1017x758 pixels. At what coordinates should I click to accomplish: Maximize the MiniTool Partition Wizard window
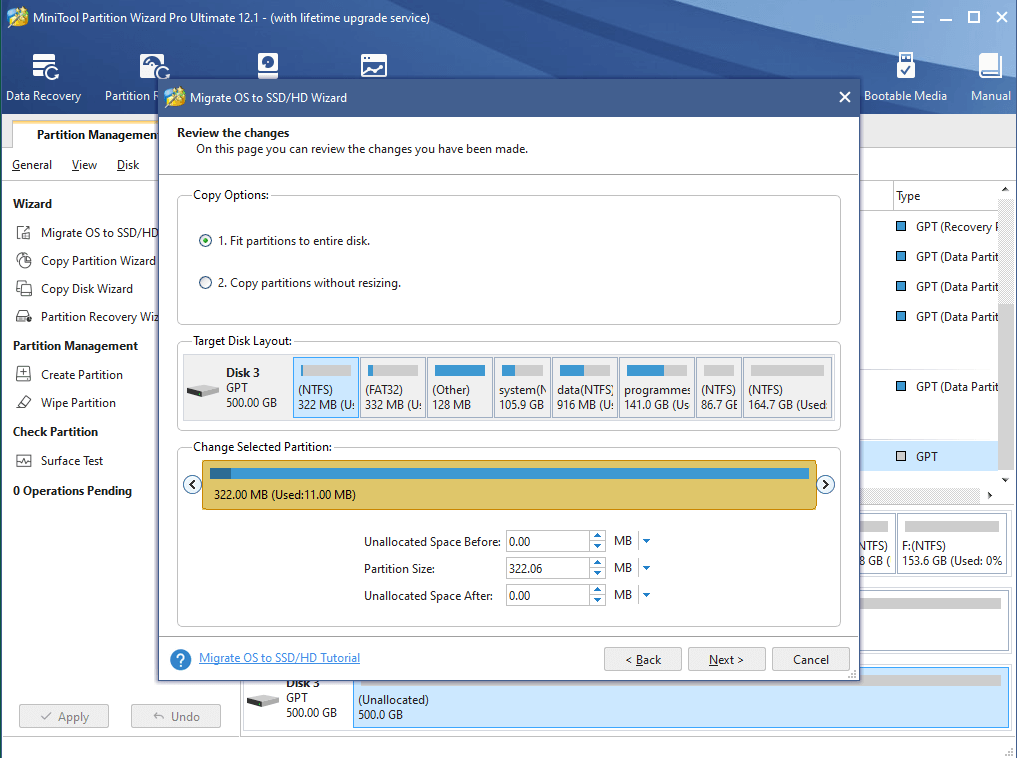click(x=974, y=18)
